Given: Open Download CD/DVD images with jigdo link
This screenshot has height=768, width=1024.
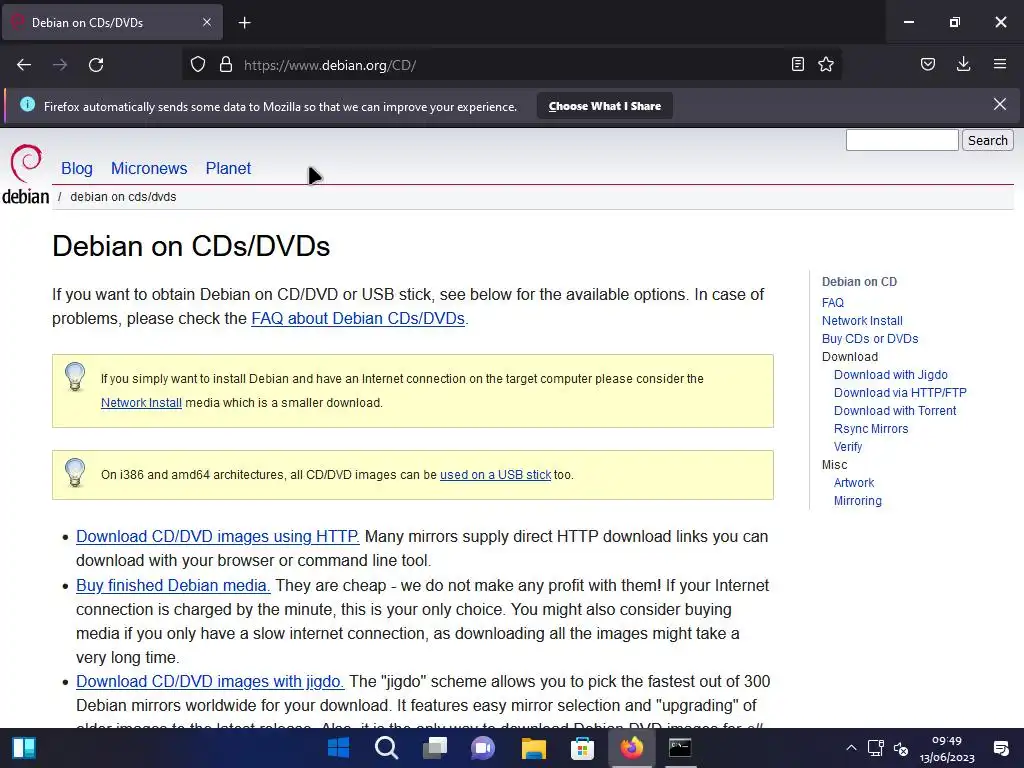Looking at the screenshot, I should (210, 681).
